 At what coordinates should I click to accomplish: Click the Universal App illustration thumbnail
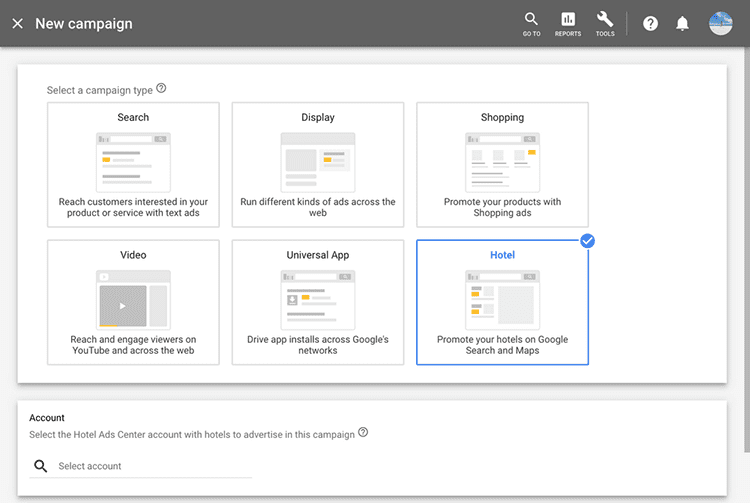[318, 300]
